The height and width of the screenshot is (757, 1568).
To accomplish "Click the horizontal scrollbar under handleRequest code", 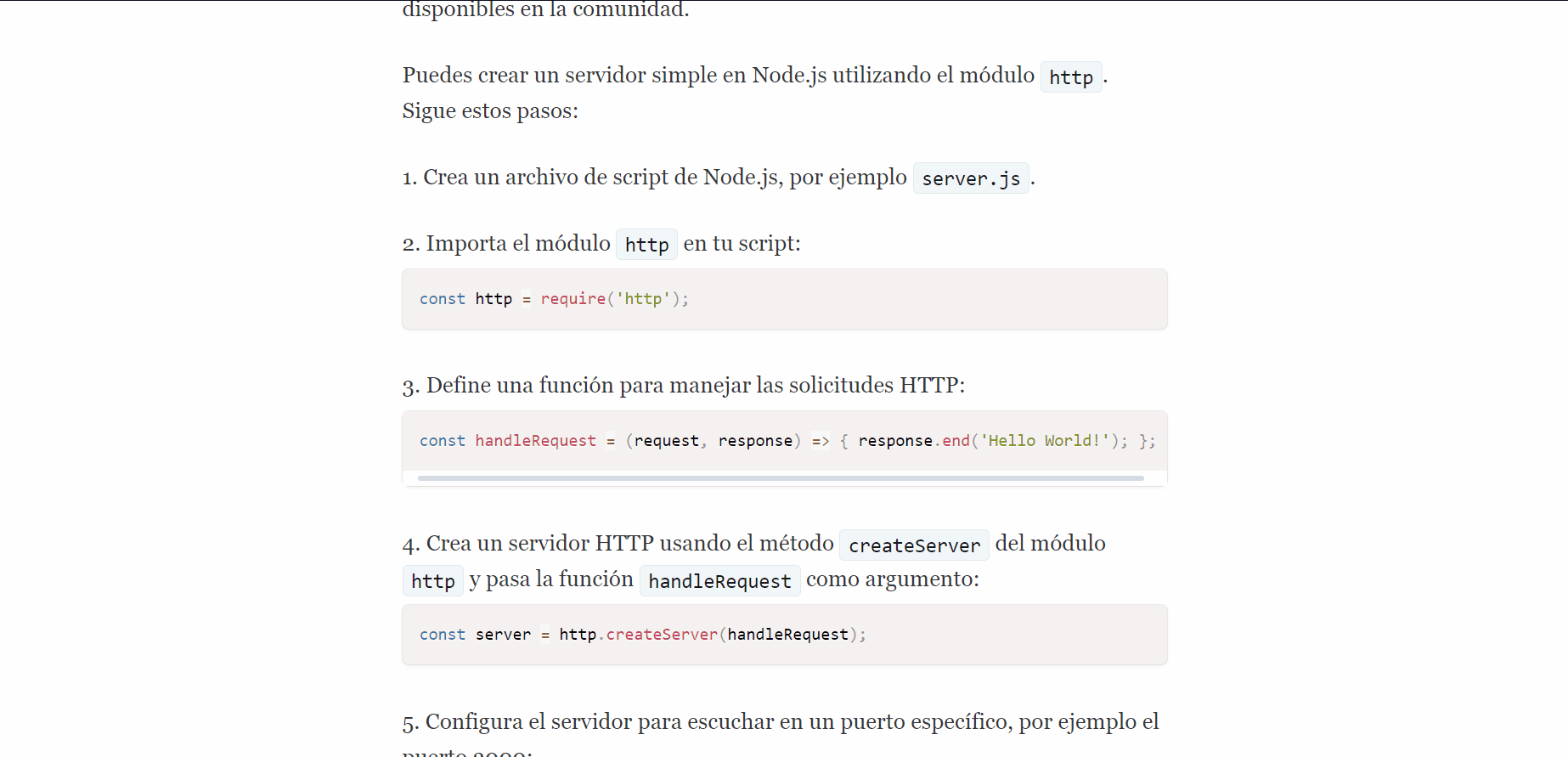I will coord(781,478).
